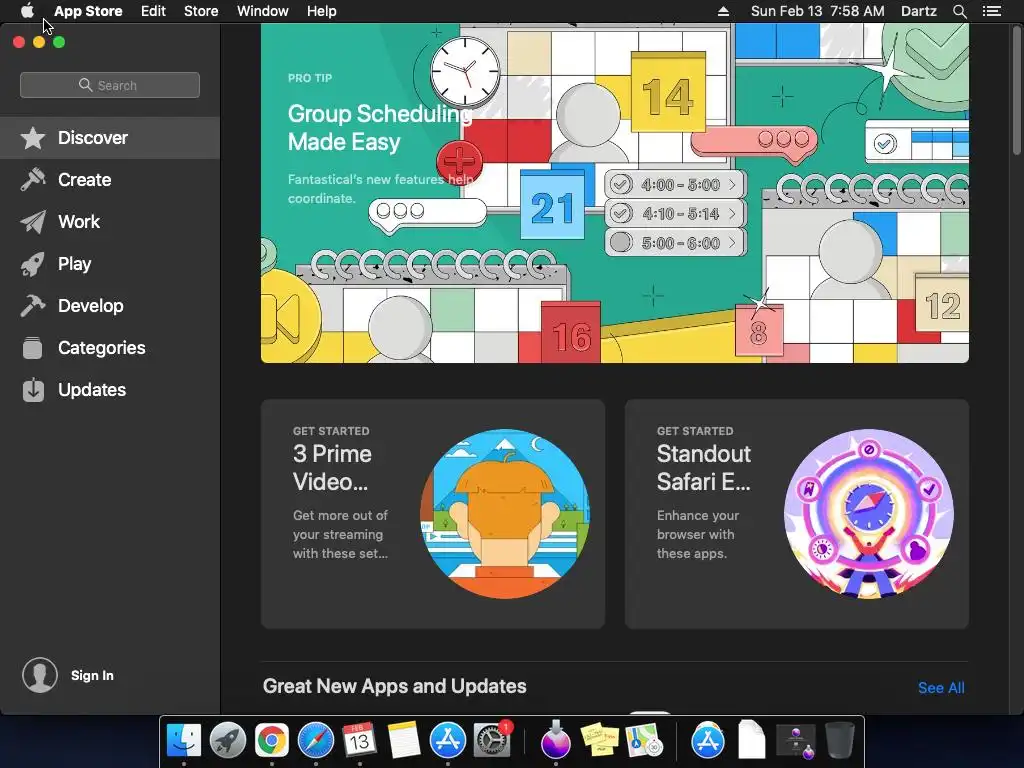The image size is (1024, 768).
Task: Select the Create paintbrush icon in sidebar
Action: (33, 180)
